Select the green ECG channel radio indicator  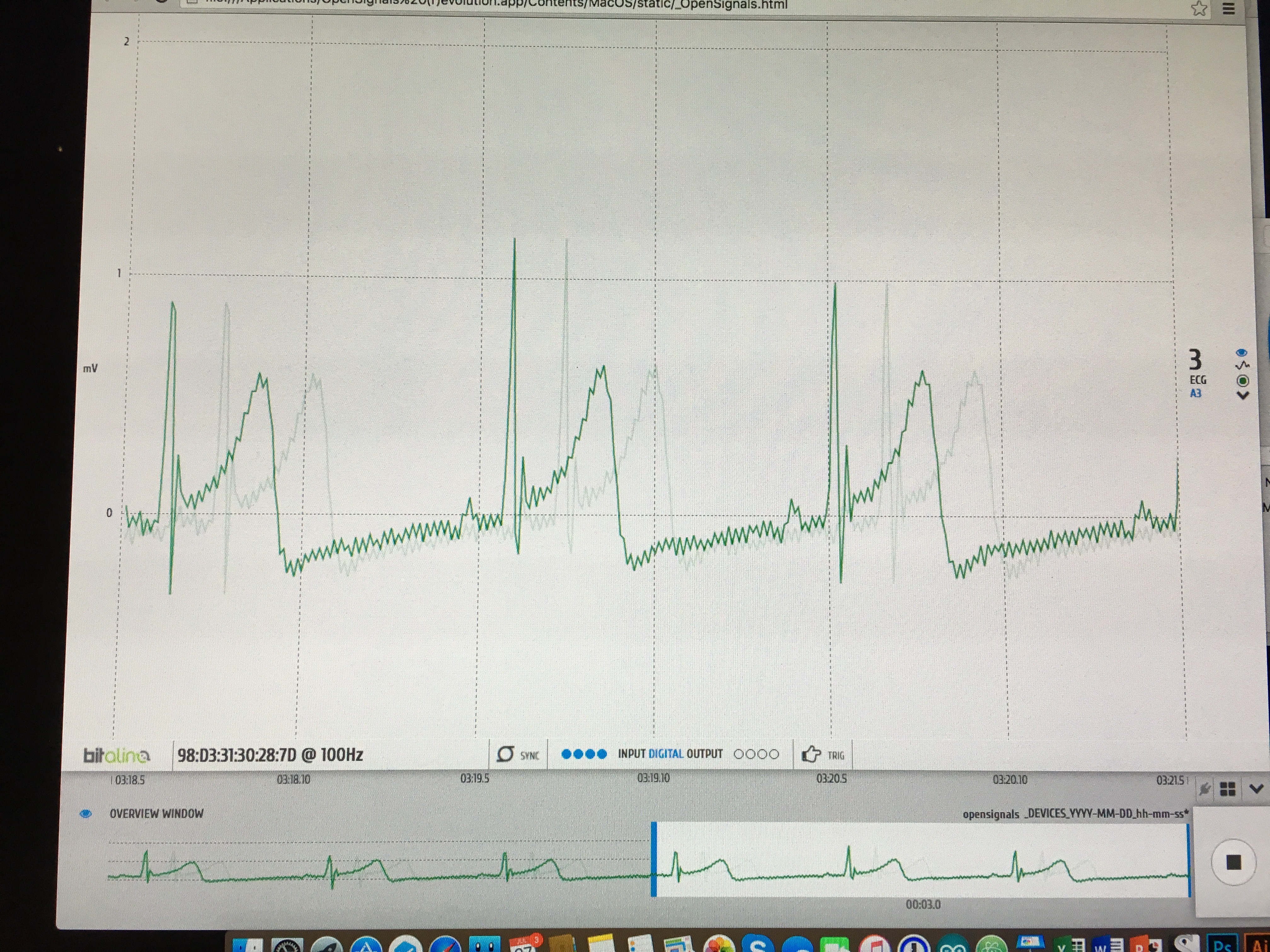pos(1243,381)
